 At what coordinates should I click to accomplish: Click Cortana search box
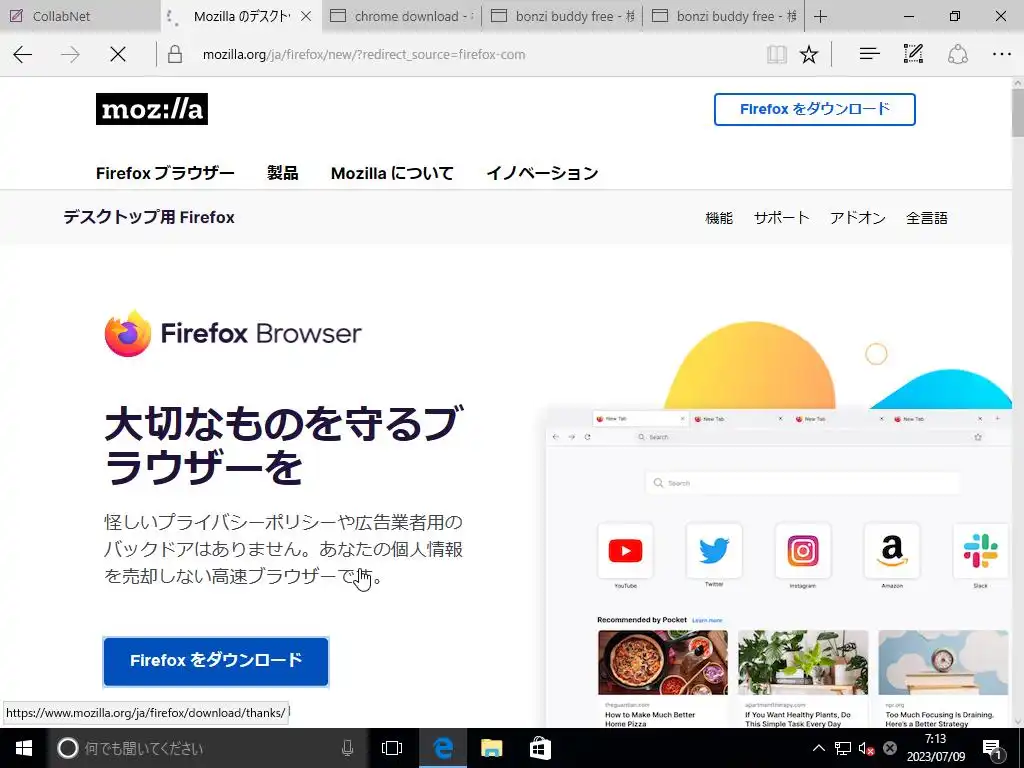click(x=206, y=748)
